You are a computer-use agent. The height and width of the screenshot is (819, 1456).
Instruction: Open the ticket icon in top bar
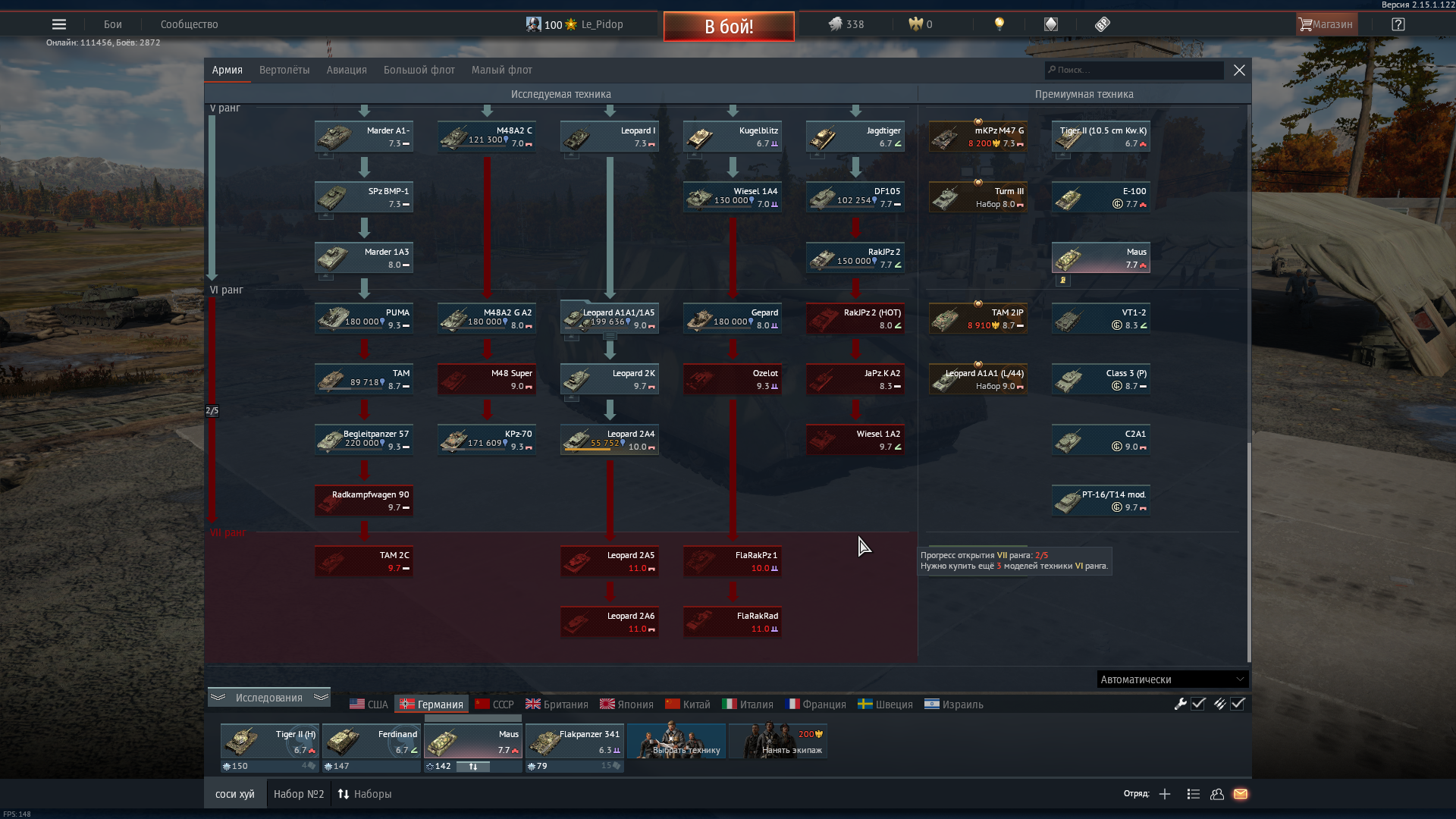(1103, 24)
